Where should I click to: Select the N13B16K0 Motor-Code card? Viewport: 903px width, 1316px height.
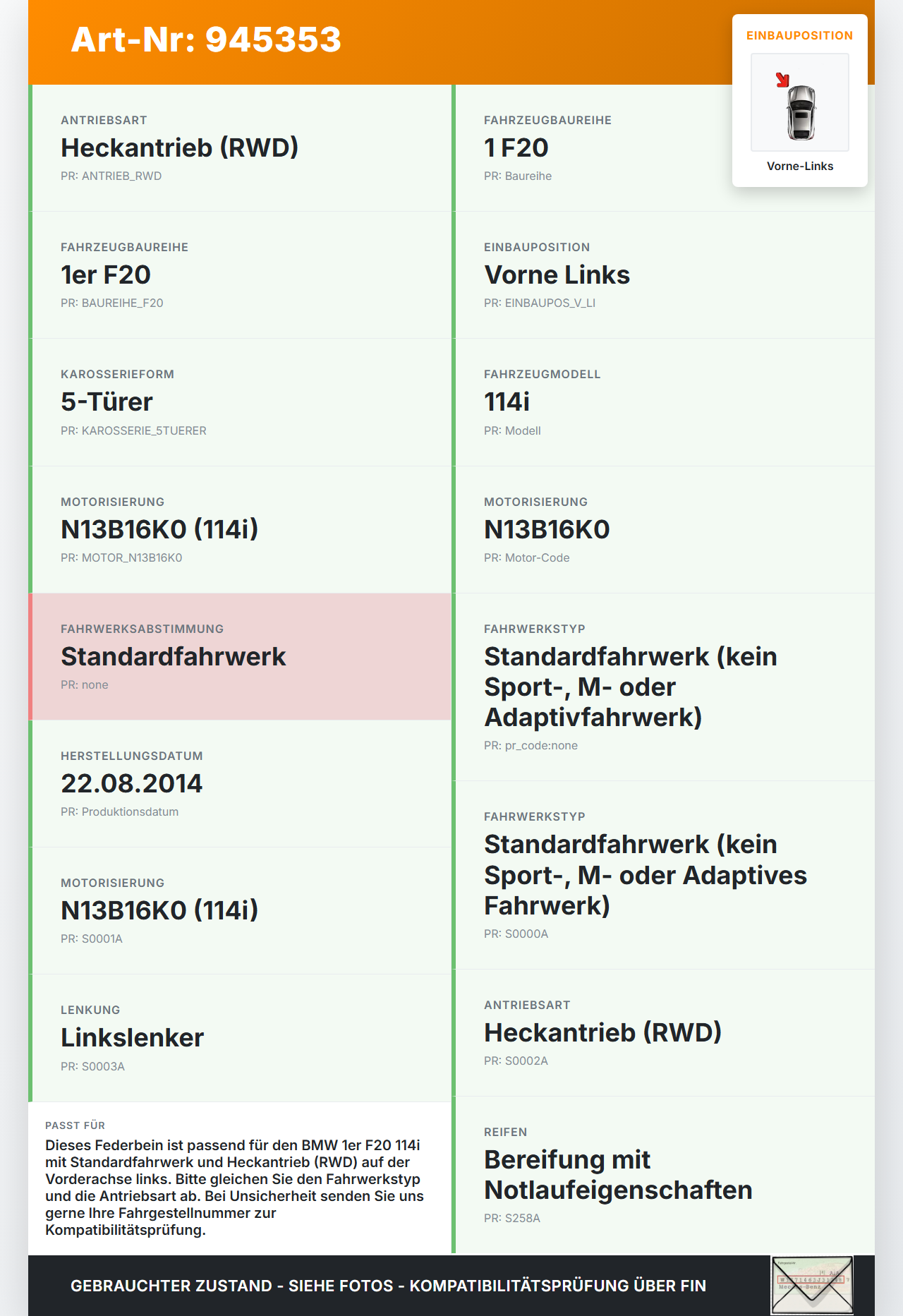663,529
